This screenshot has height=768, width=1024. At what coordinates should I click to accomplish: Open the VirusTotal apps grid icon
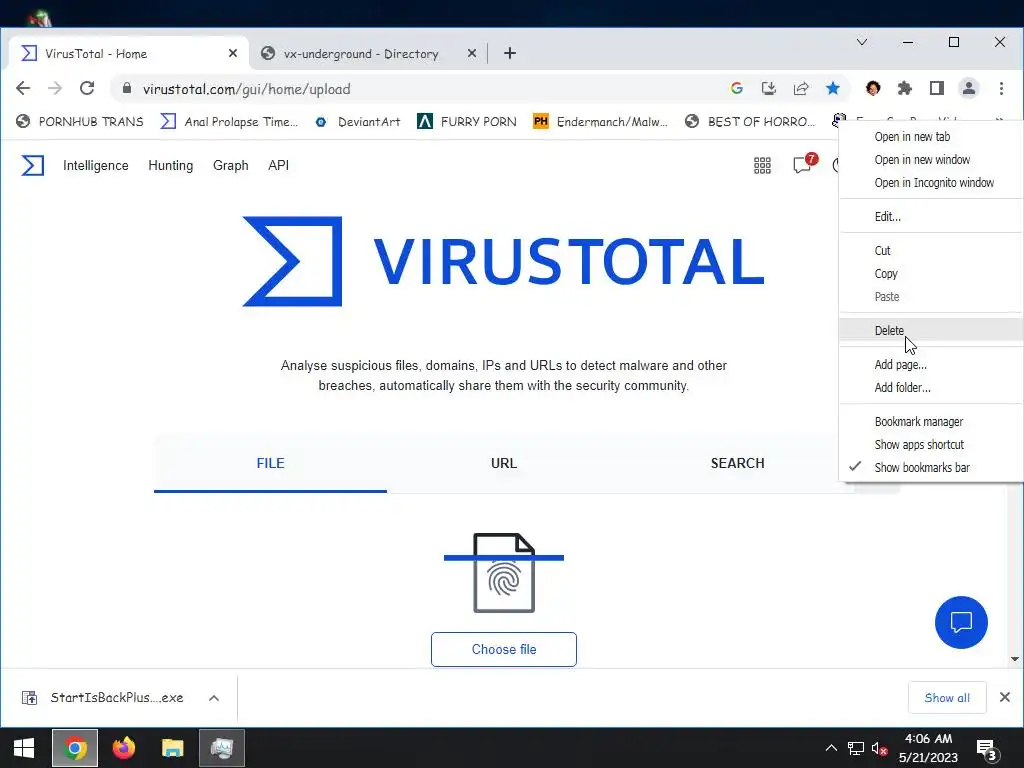(762, 165)
